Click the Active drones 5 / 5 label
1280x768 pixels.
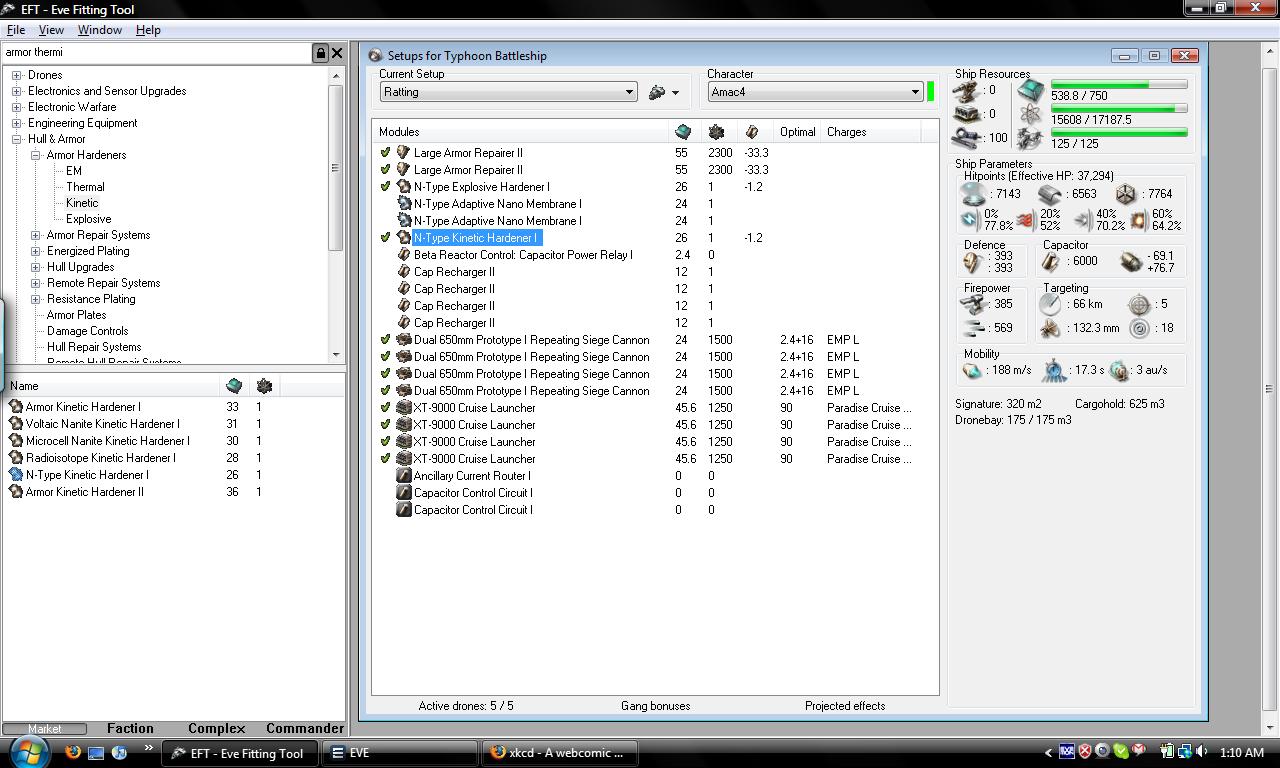(466, 706)
